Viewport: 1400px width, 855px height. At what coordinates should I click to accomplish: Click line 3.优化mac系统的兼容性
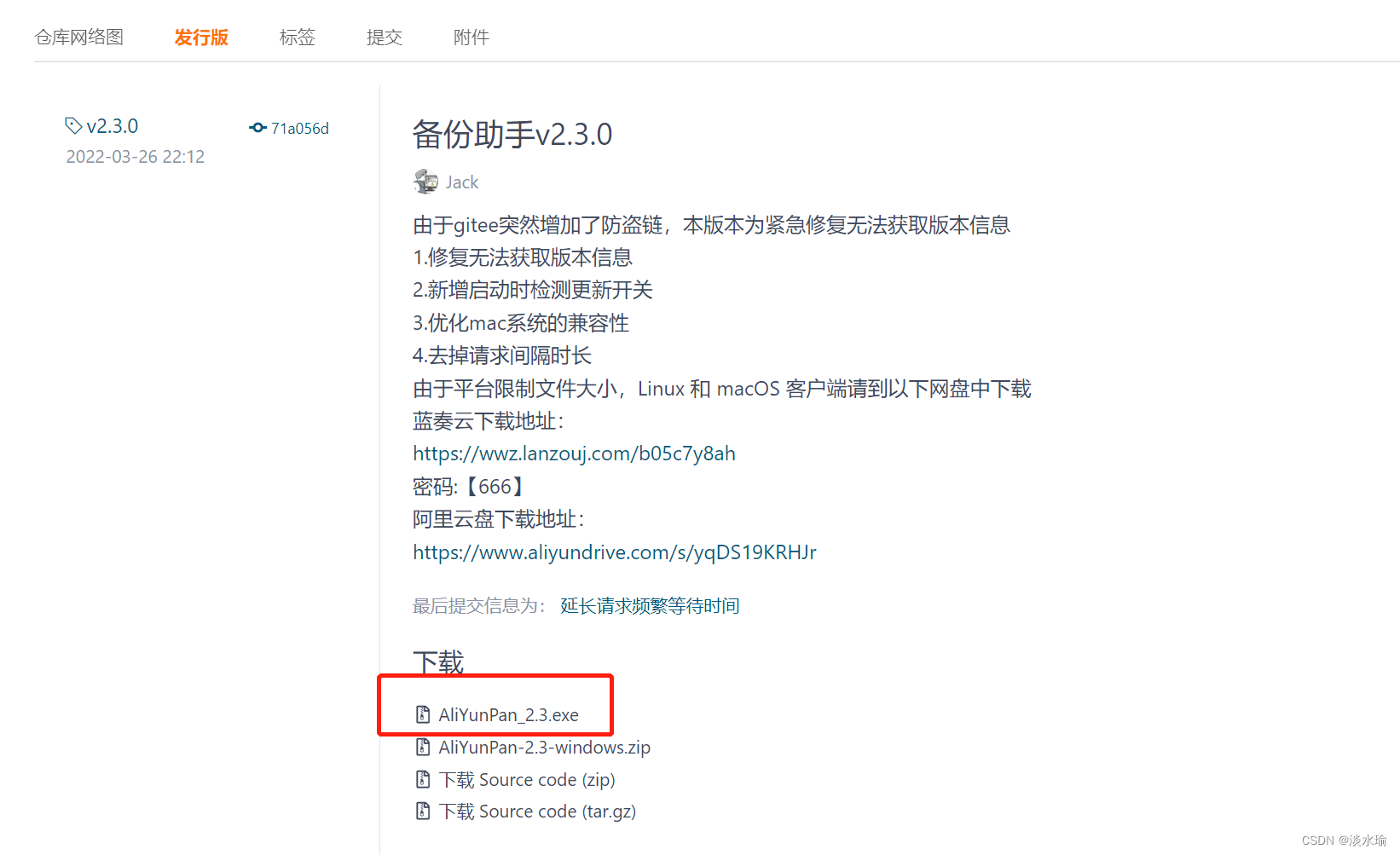tap(521, 323)
